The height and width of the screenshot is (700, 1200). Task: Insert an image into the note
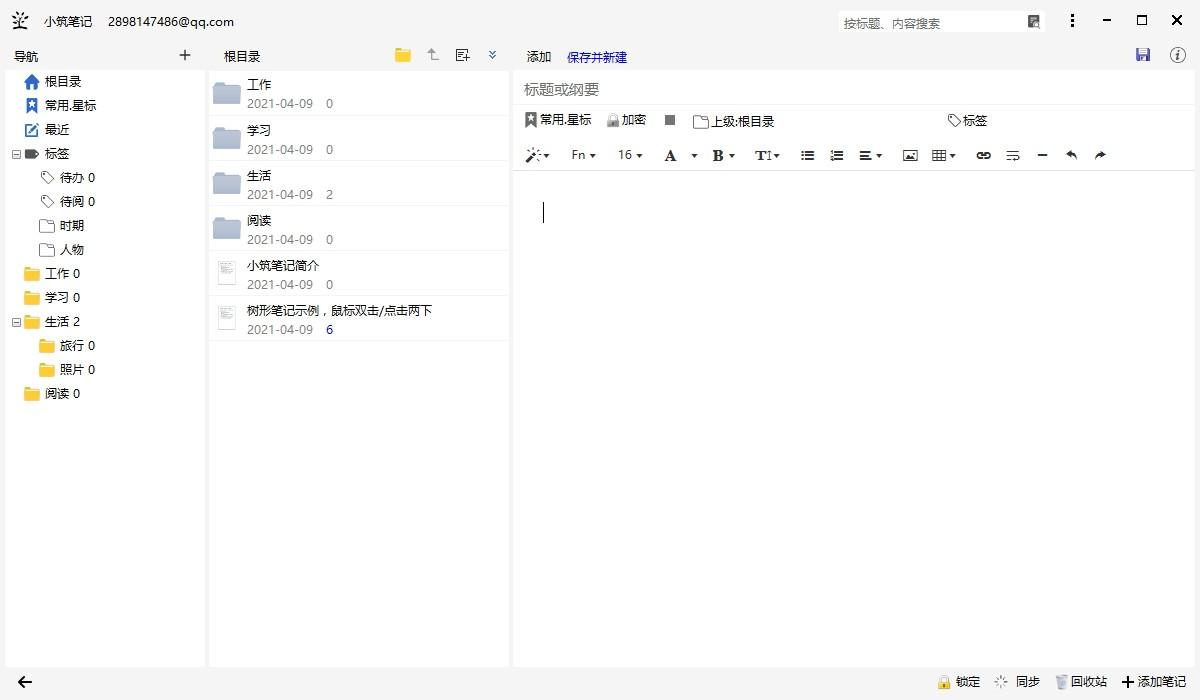(910, 155)
